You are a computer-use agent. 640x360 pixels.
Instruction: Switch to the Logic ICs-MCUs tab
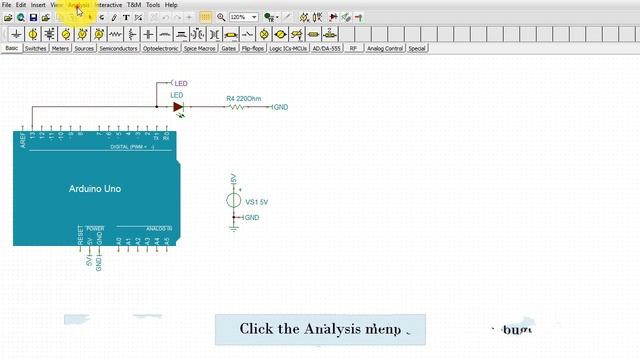pos(288,48)
